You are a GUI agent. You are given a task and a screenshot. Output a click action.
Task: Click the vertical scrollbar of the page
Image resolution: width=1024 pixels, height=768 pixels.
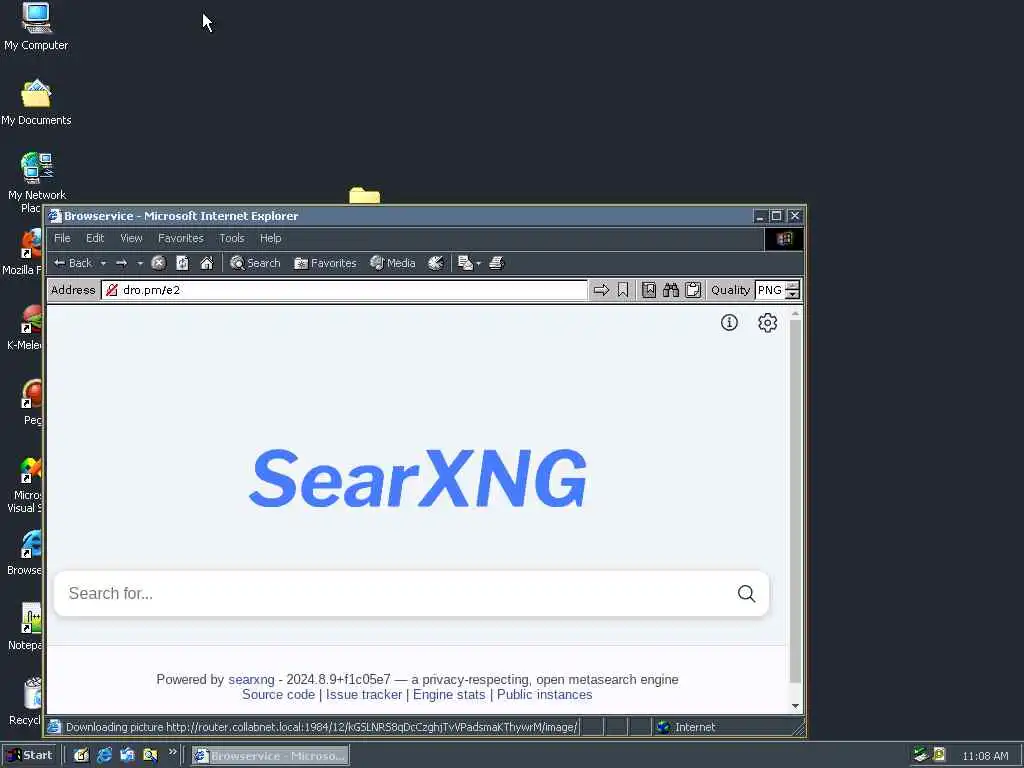(x=795, y=501)
